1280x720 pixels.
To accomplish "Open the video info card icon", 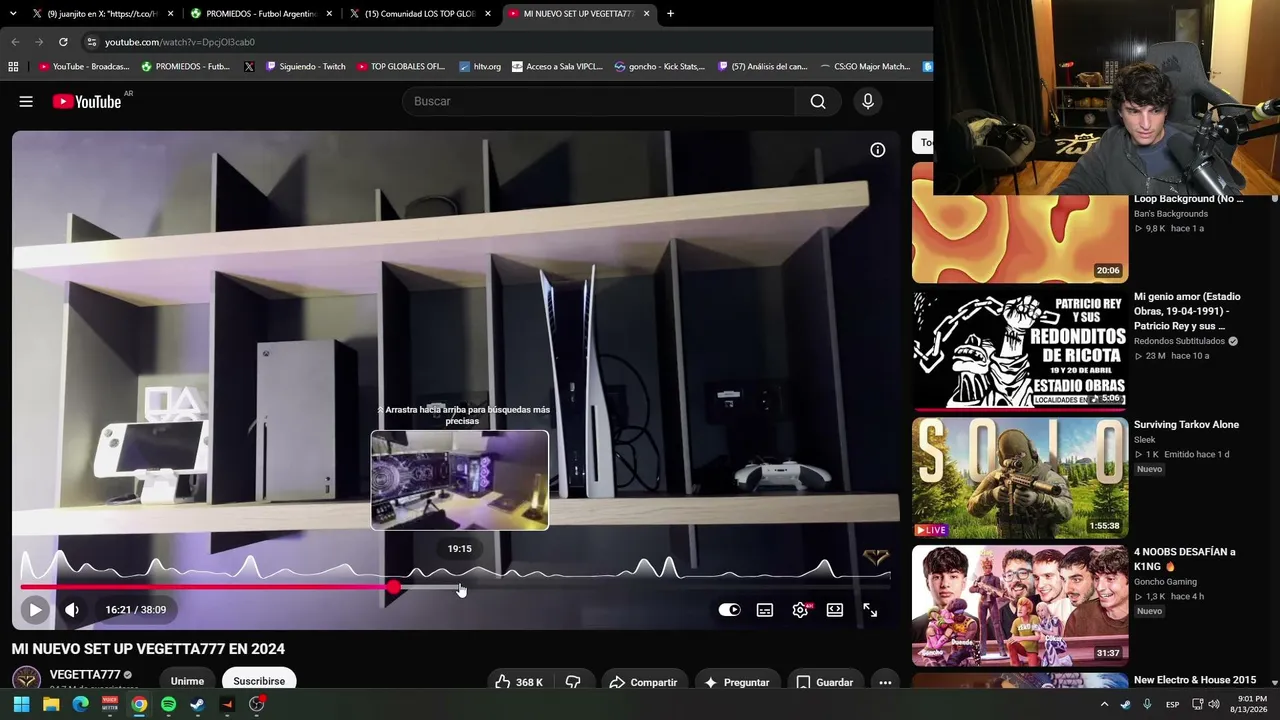I will tap(878, 150).
